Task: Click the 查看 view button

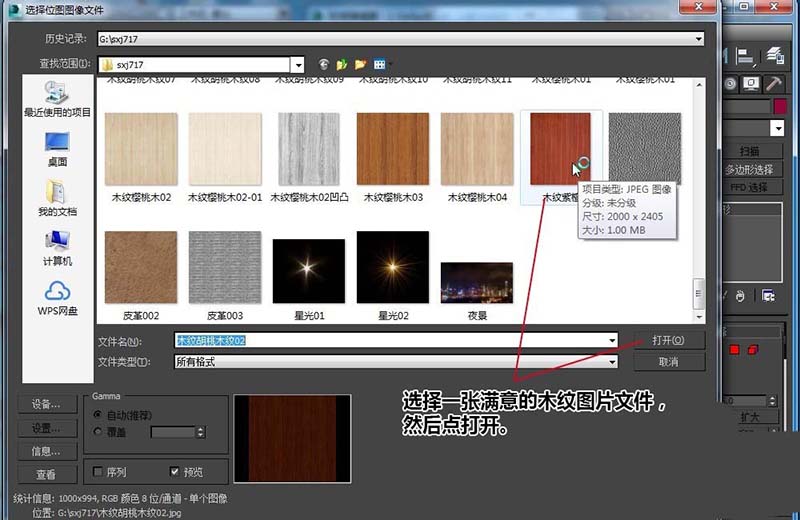Action: point(47,475)
